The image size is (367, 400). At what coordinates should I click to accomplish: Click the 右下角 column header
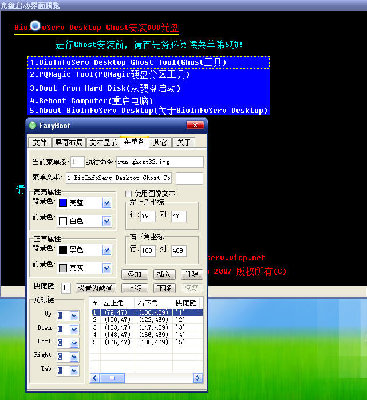tap(154, 303)
